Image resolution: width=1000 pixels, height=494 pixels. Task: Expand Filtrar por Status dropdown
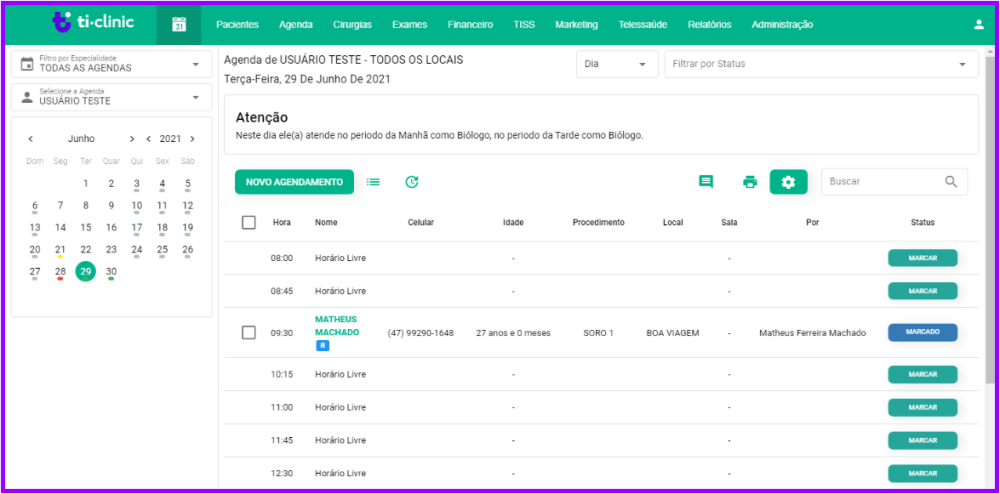tap(821, 64)
